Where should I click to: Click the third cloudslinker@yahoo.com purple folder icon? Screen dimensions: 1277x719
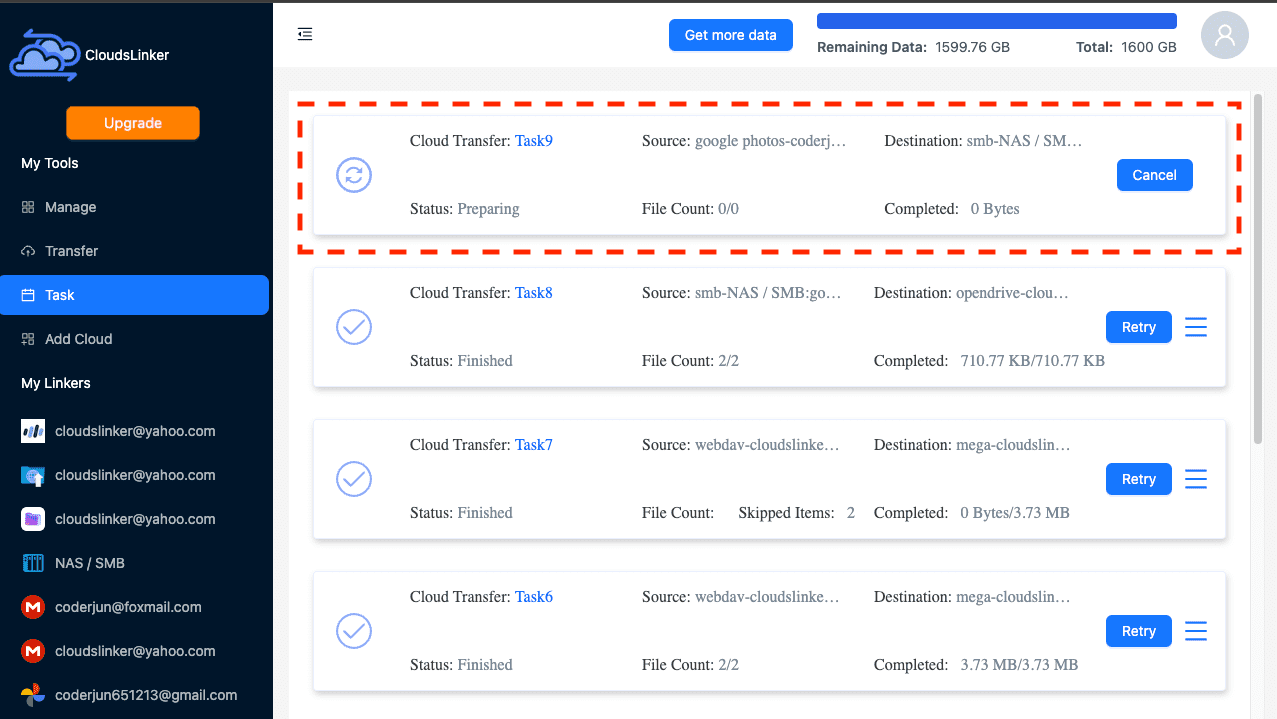click(x=33, y=519)
